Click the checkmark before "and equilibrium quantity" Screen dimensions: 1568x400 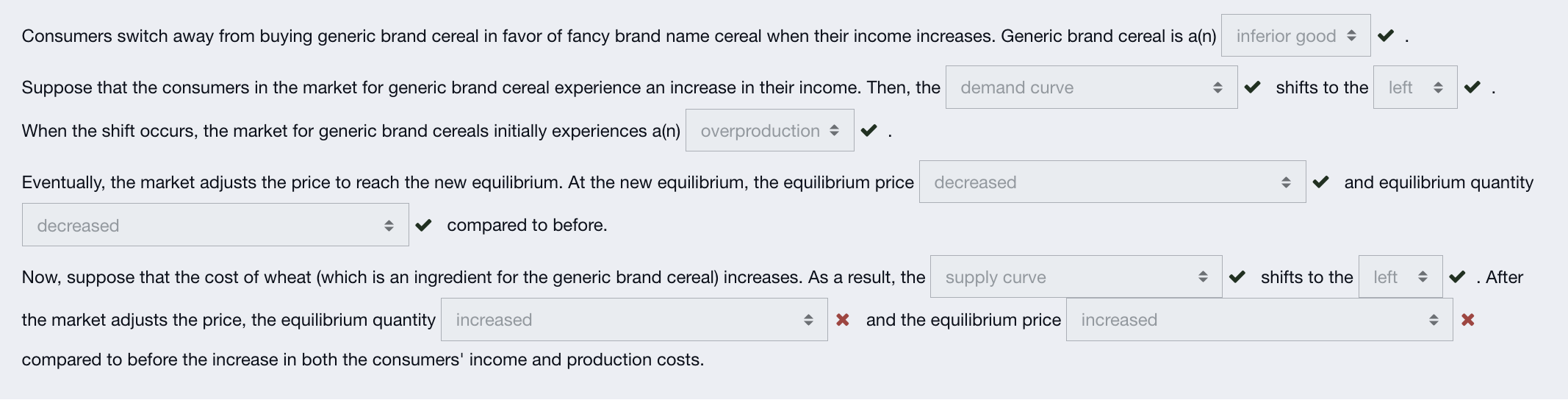[1320, 182]
